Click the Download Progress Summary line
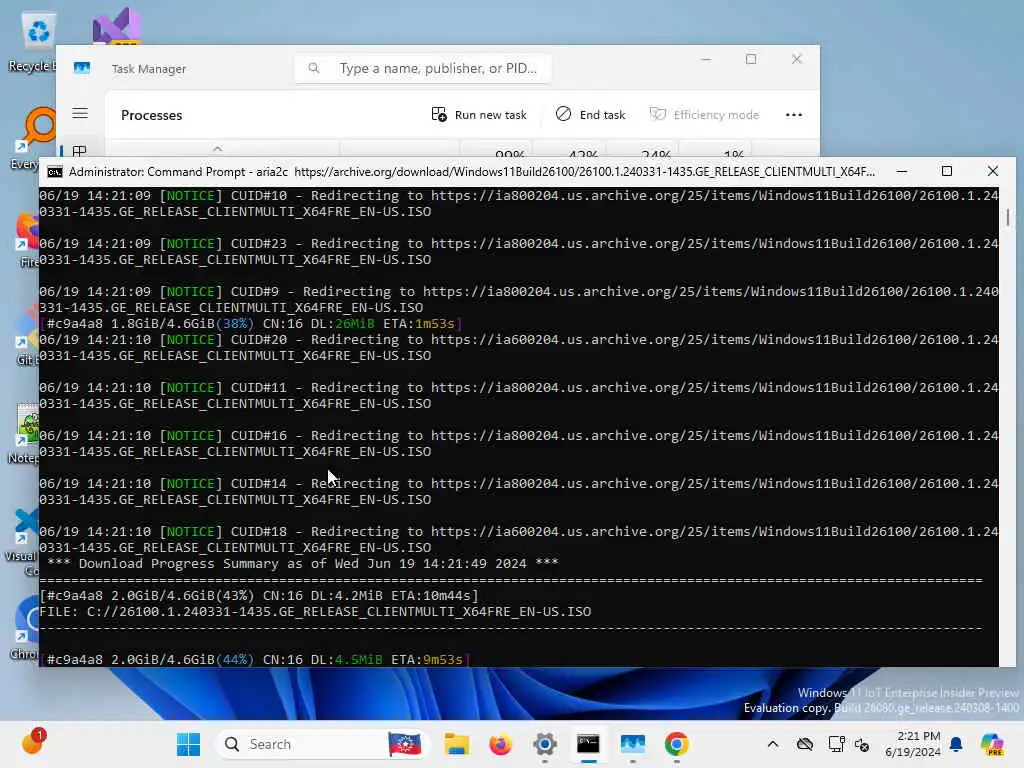The width and height of the screenshot is (1024, 768). (302, 564)
